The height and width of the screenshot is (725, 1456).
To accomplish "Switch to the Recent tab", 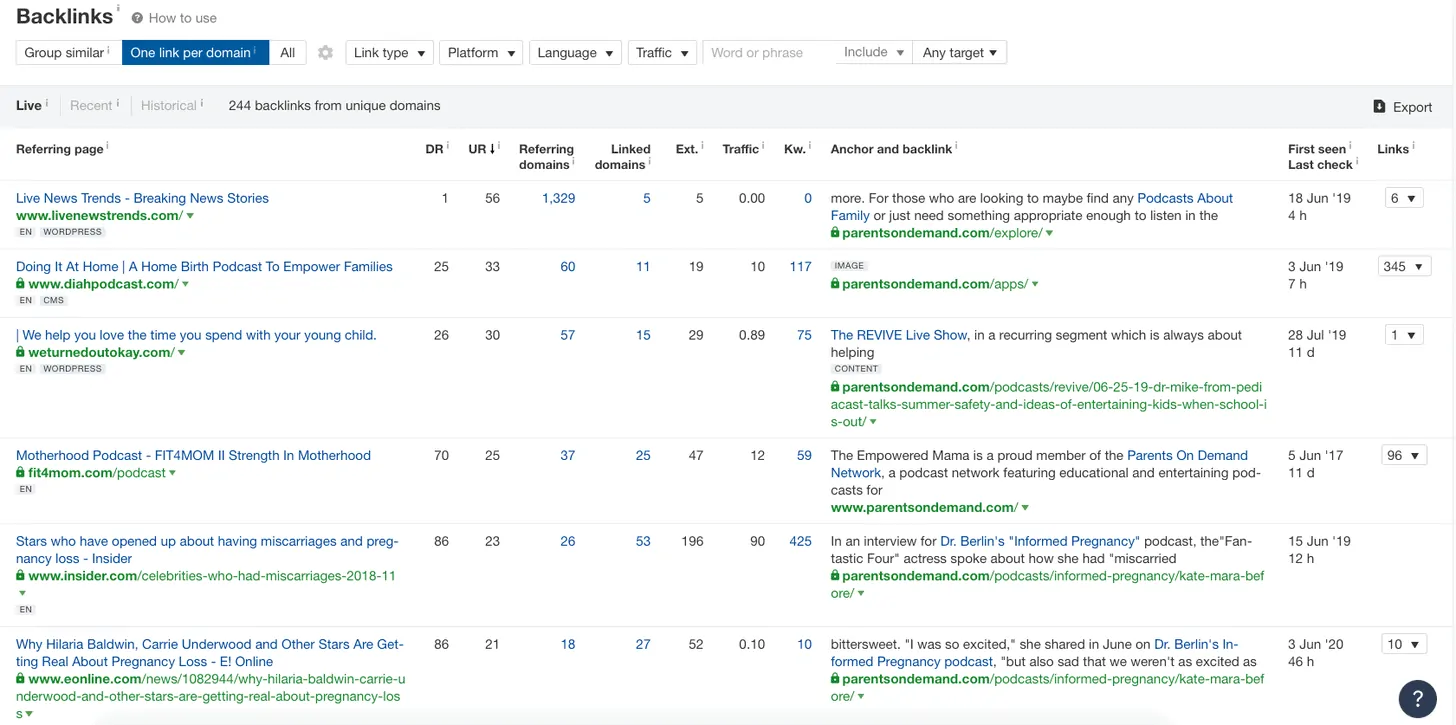I will (91, 105).
